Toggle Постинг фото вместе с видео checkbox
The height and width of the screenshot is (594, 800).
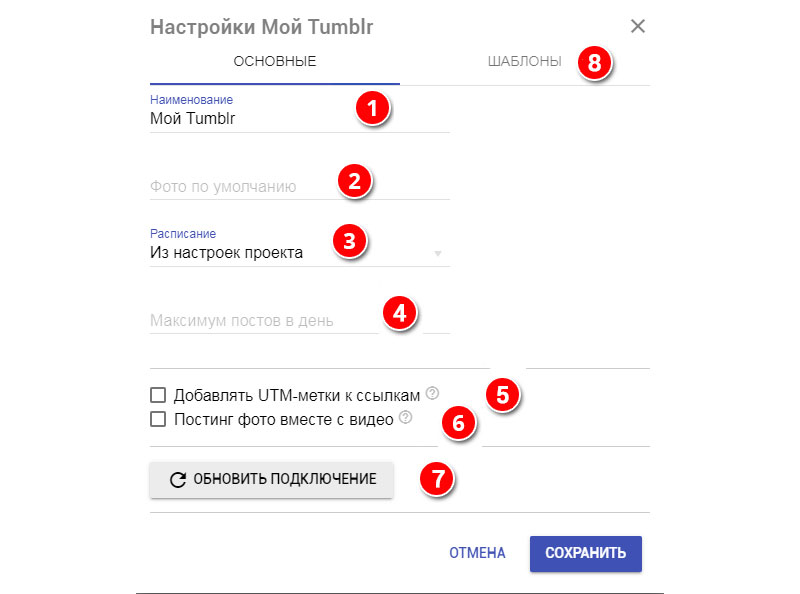coord(157,420)
